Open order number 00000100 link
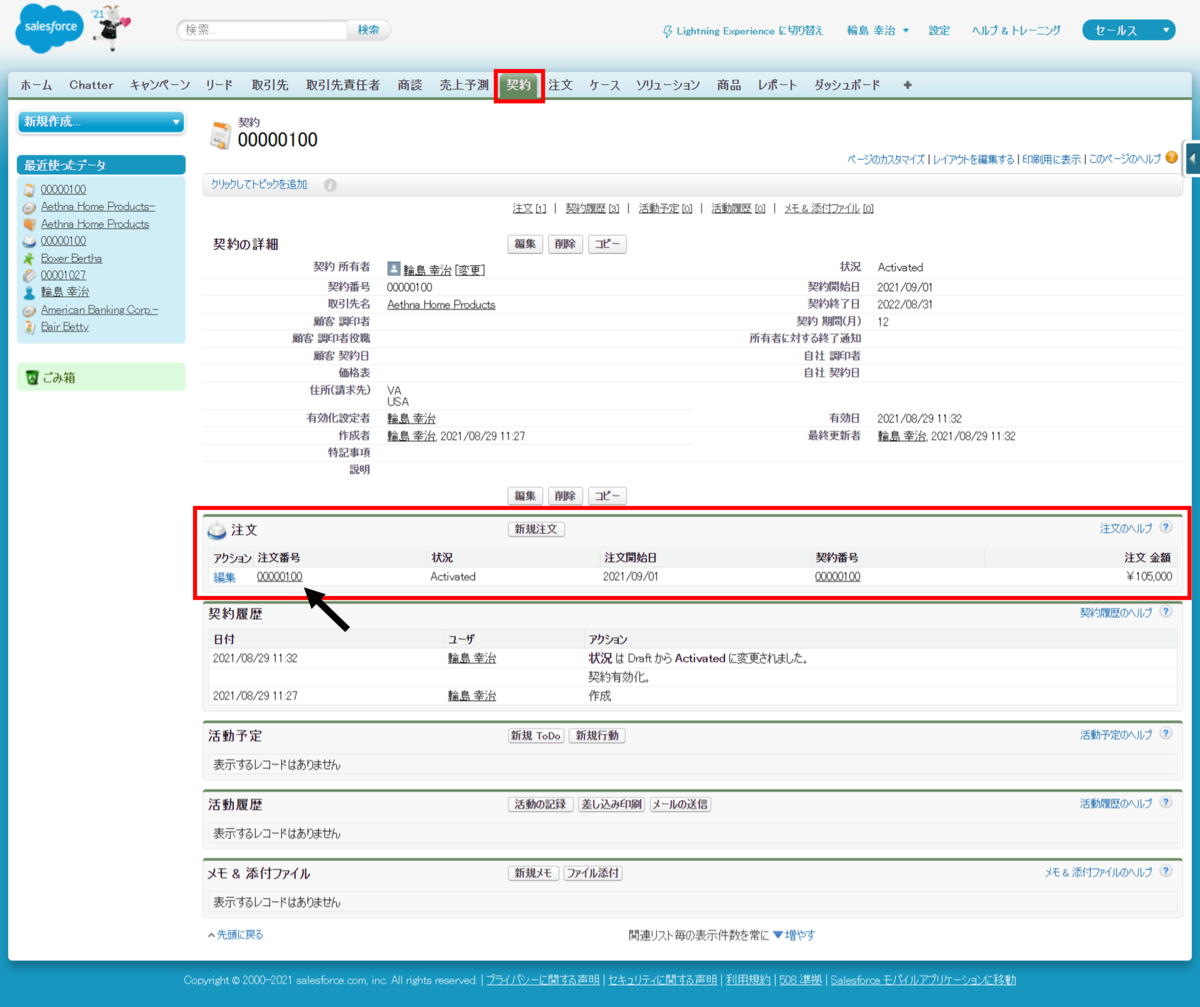1200x1007 pixels. 280,577
